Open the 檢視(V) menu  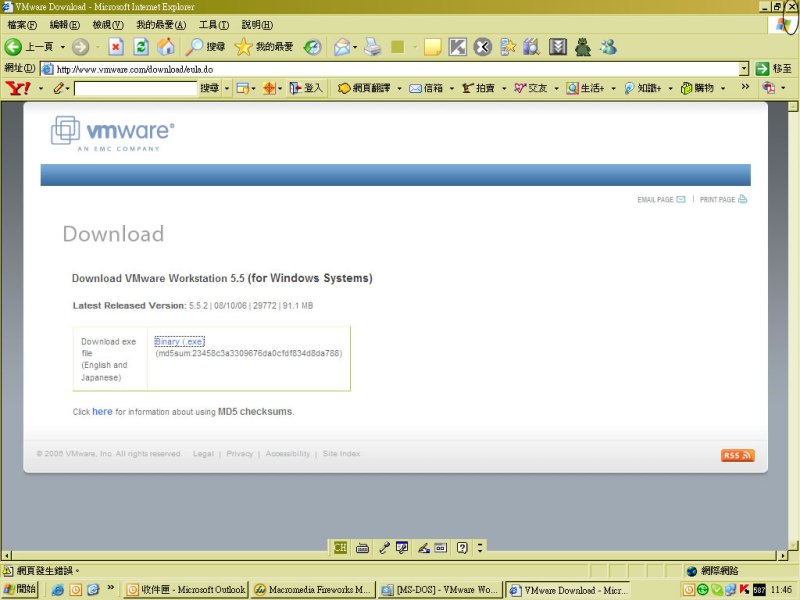point(108,24)
